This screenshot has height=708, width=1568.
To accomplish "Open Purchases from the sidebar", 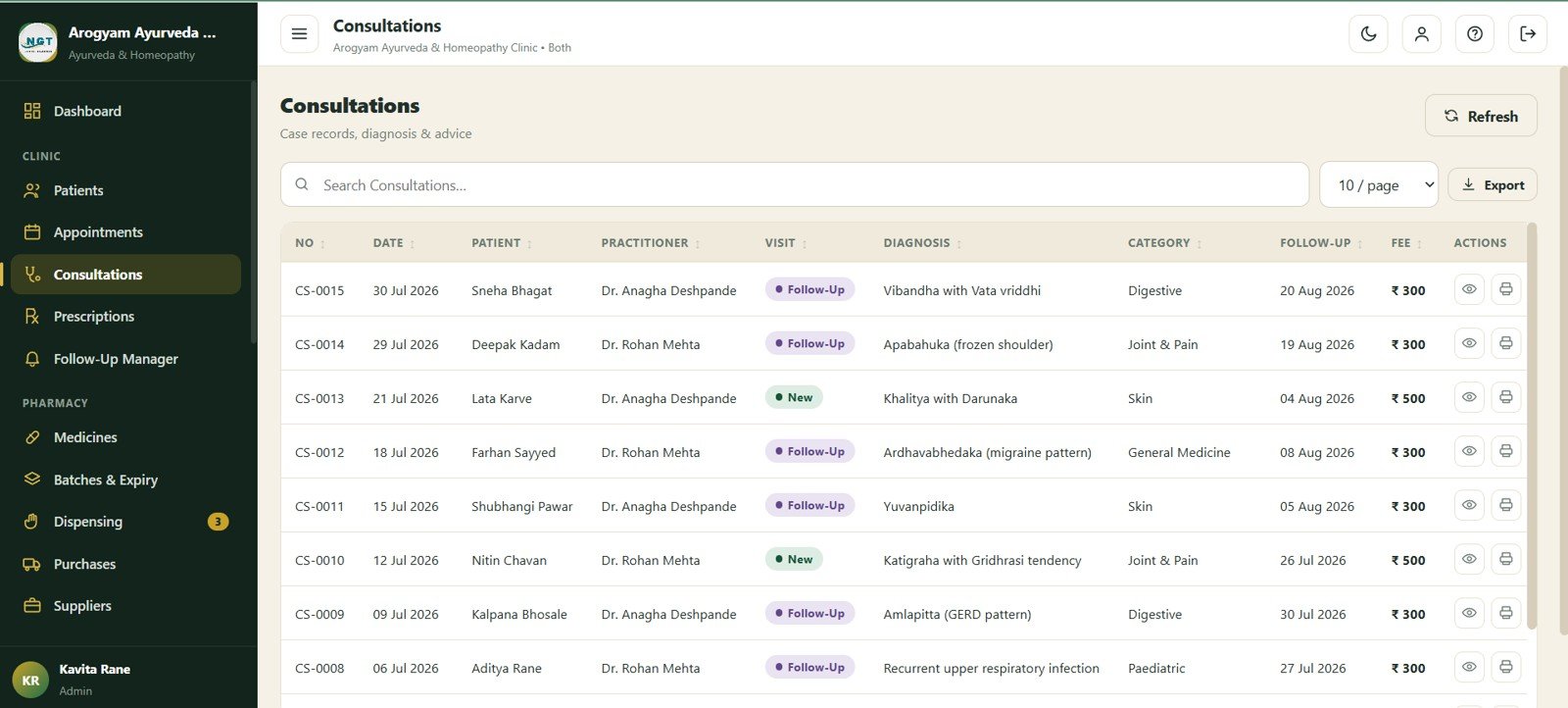I will 125,564.
